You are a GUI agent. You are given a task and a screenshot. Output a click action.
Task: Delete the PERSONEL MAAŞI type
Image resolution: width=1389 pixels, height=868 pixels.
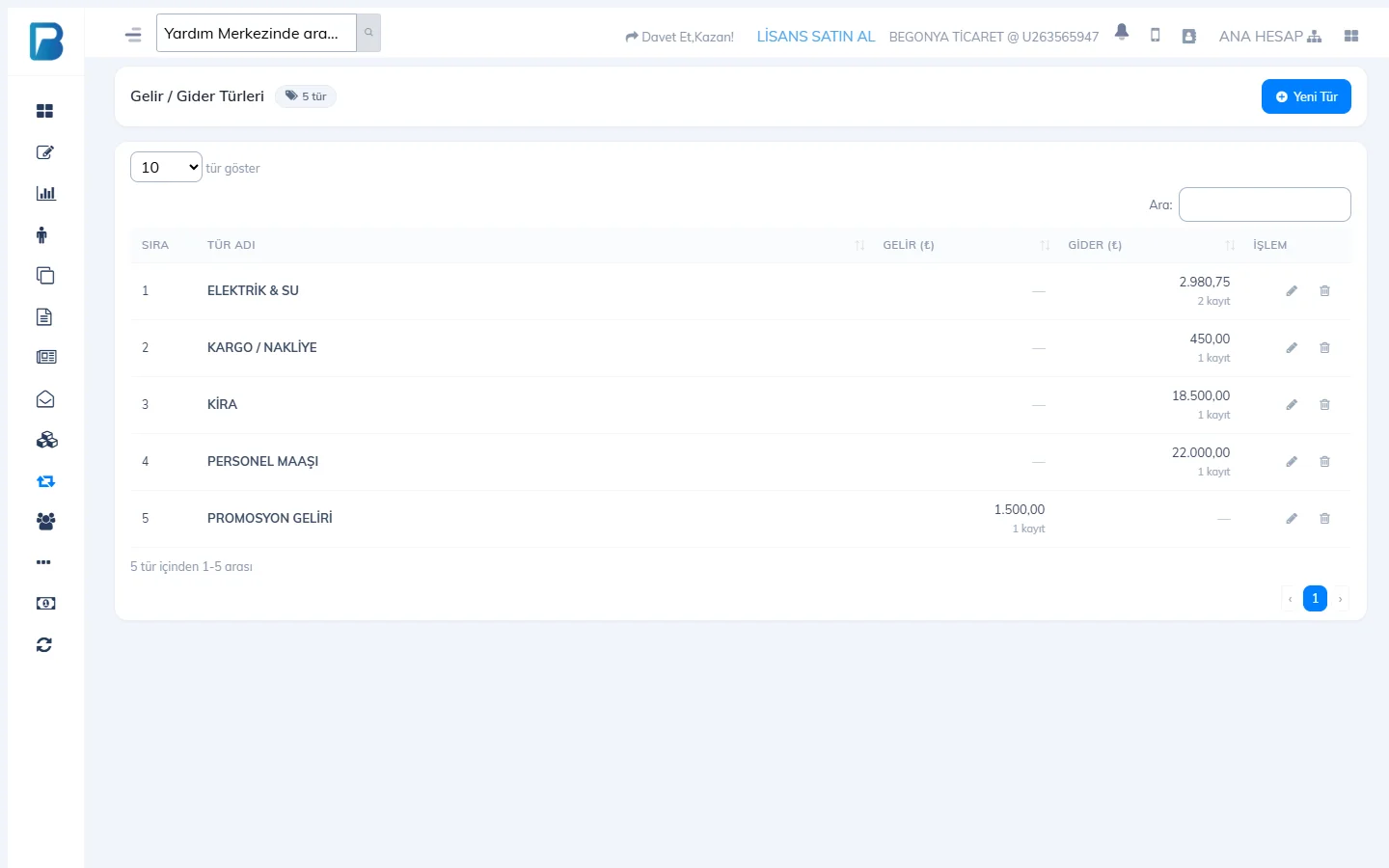[x=1324, y=462]
